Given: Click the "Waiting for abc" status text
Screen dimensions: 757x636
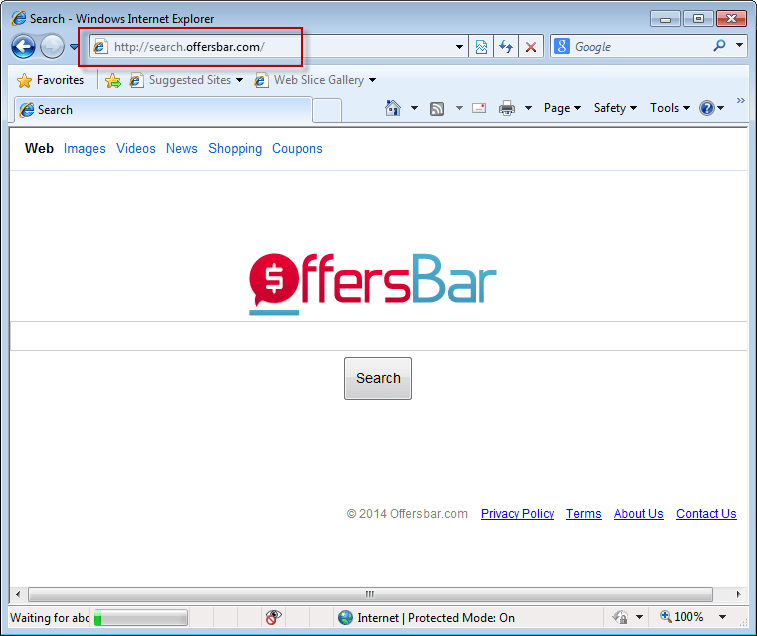Looking at the screenshot, I should (x=50, y=618).
